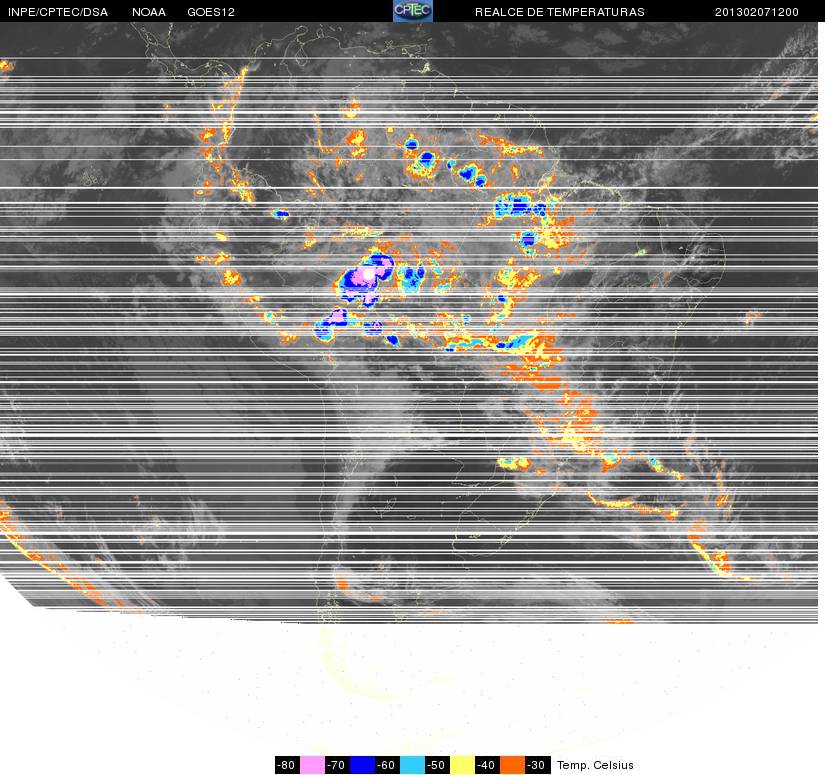Screen dimensions: 825x775
Task: Click the GOES12 satellite label
Action: tap(211, 12)
